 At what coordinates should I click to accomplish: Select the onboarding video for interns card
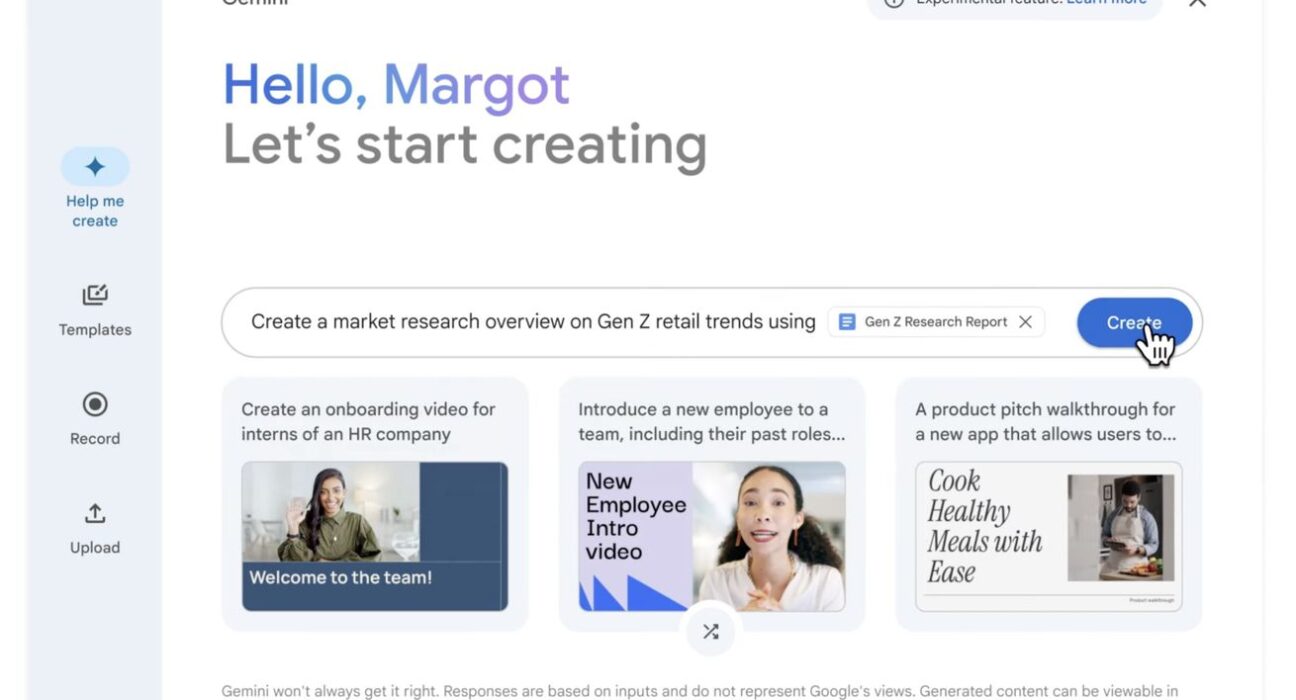375,504
